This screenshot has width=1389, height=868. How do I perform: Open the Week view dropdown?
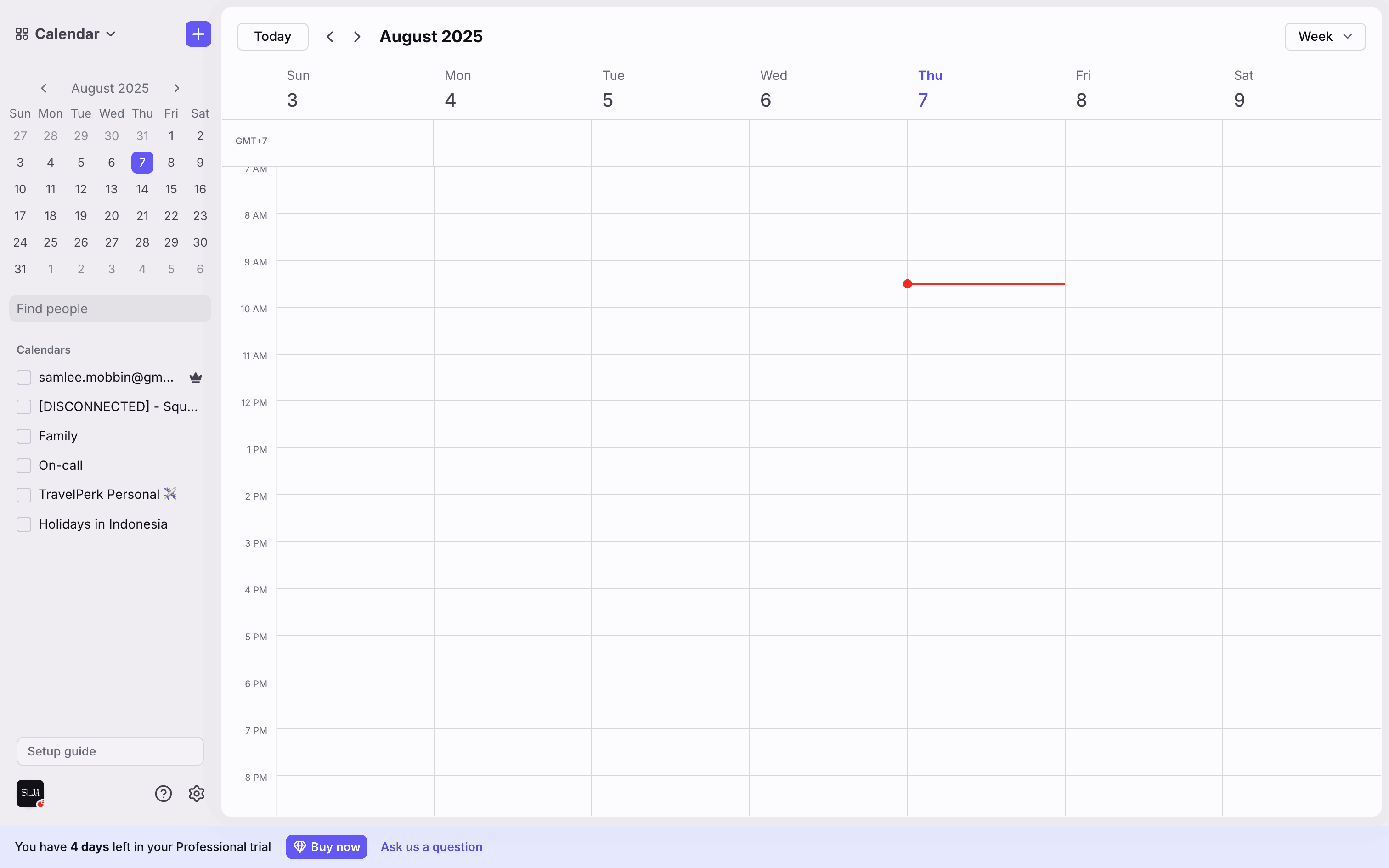pos(1325,37)
